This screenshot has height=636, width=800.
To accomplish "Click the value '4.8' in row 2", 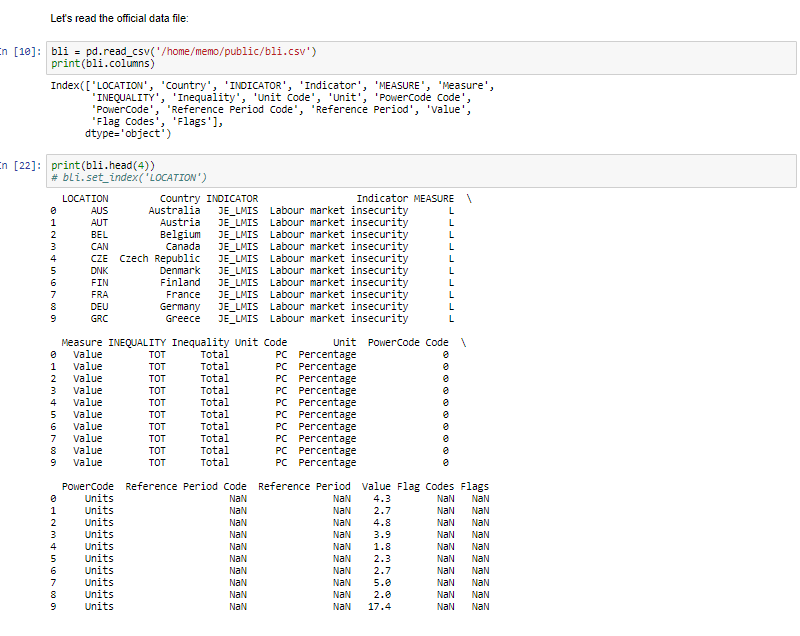I will coord(382,523).
